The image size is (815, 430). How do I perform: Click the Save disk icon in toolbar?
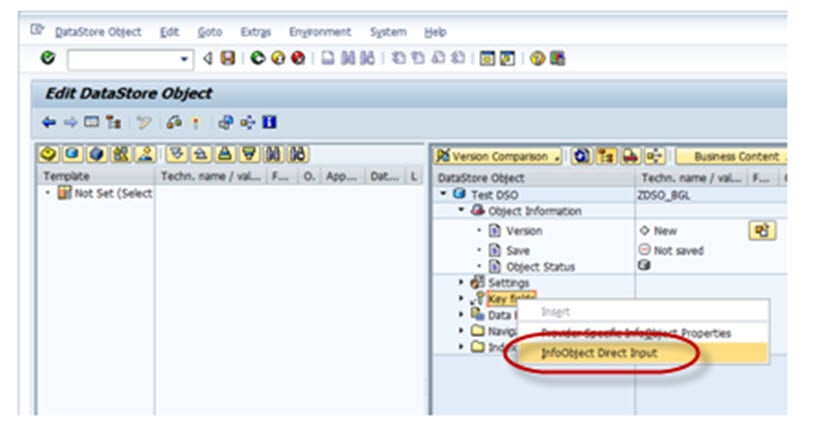pos(228,59)
